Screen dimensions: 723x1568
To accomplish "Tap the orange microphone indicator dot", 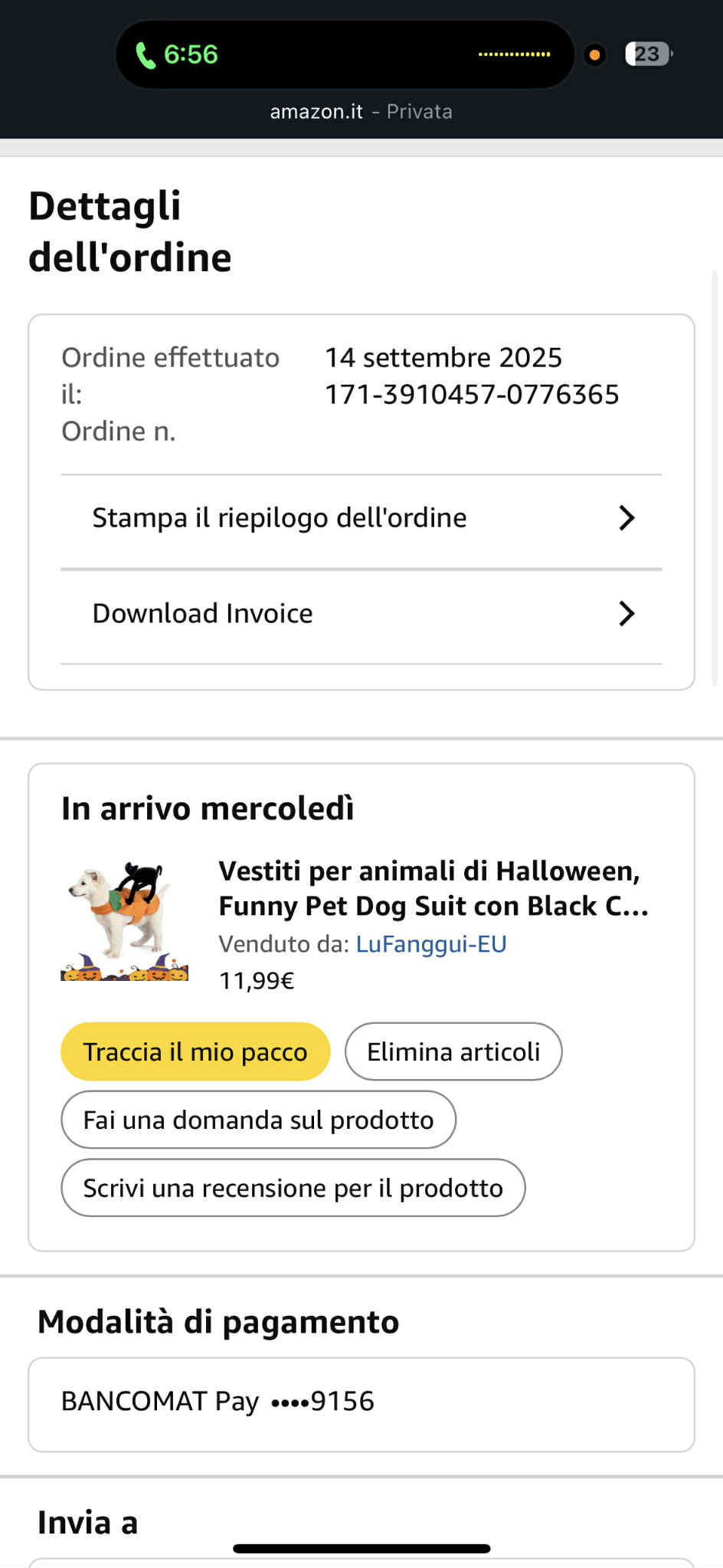I will (x=594, y=55).
